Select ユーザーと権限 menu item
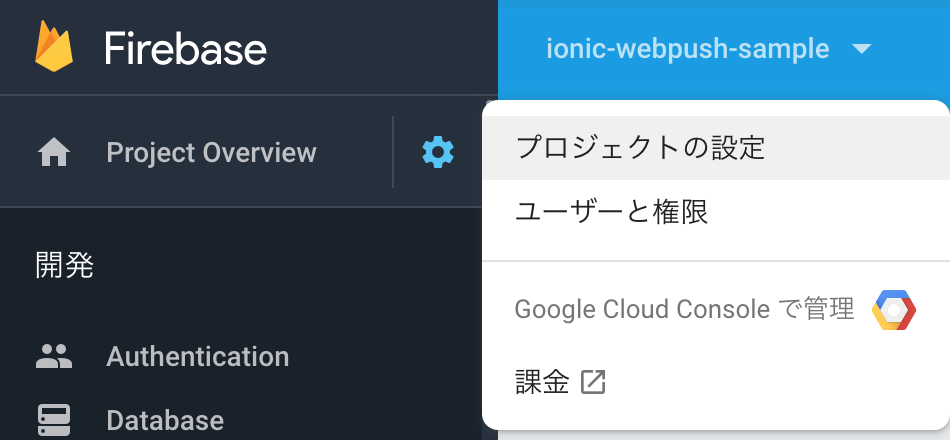 tap(716, 212)
